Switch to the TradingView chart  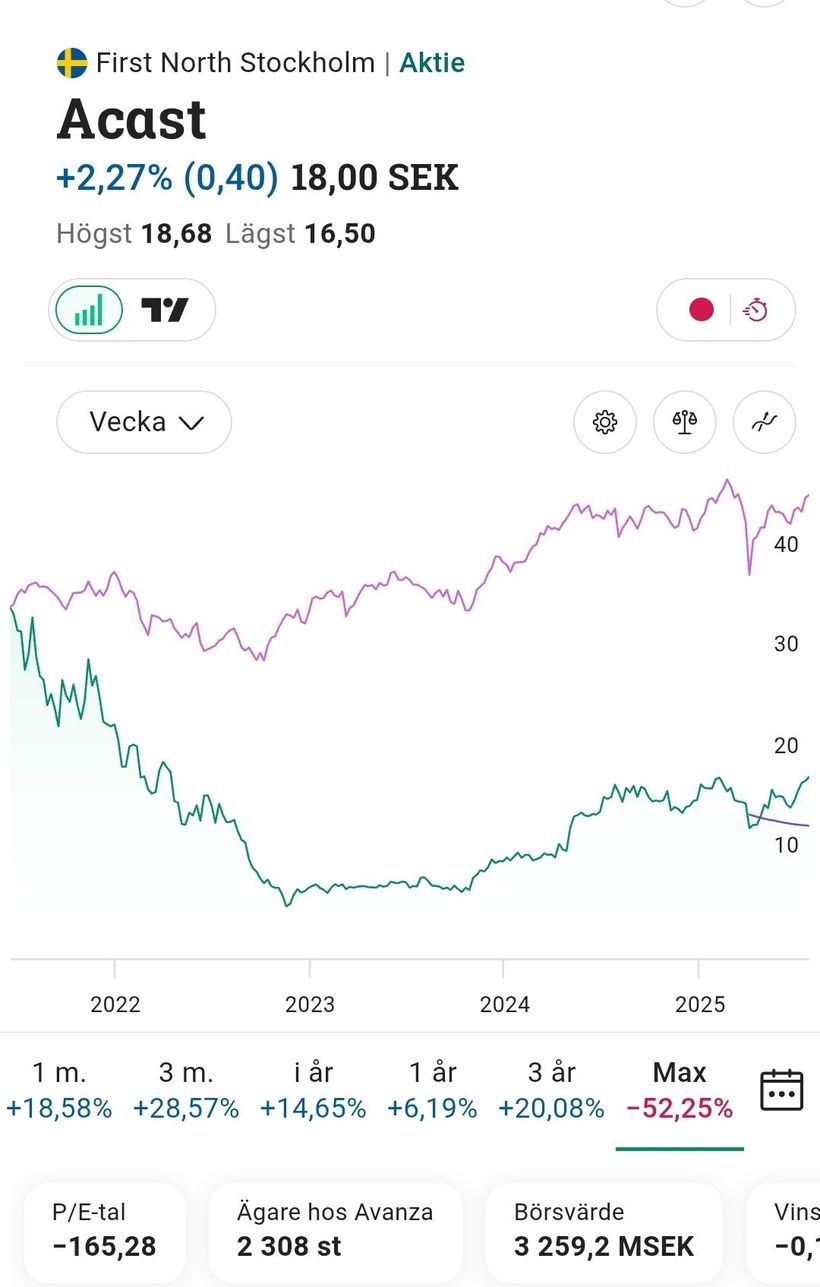tap(165, 310)
